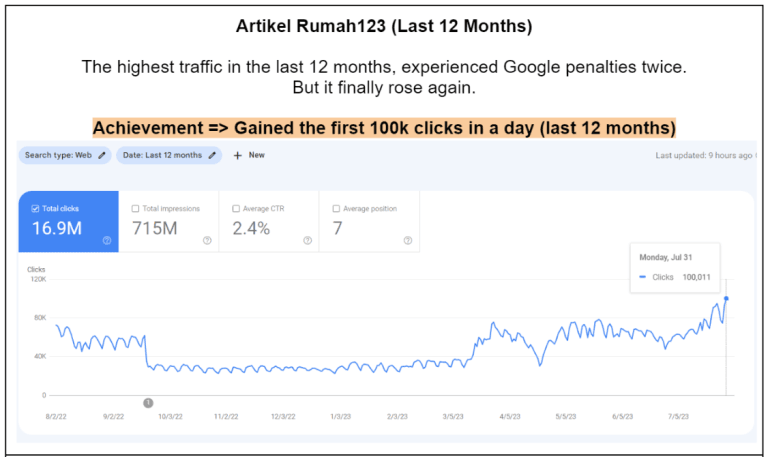This screenshot has height=457, width=768.
Task: Select the 715M Total impressions card
Action: click(169, 221)
